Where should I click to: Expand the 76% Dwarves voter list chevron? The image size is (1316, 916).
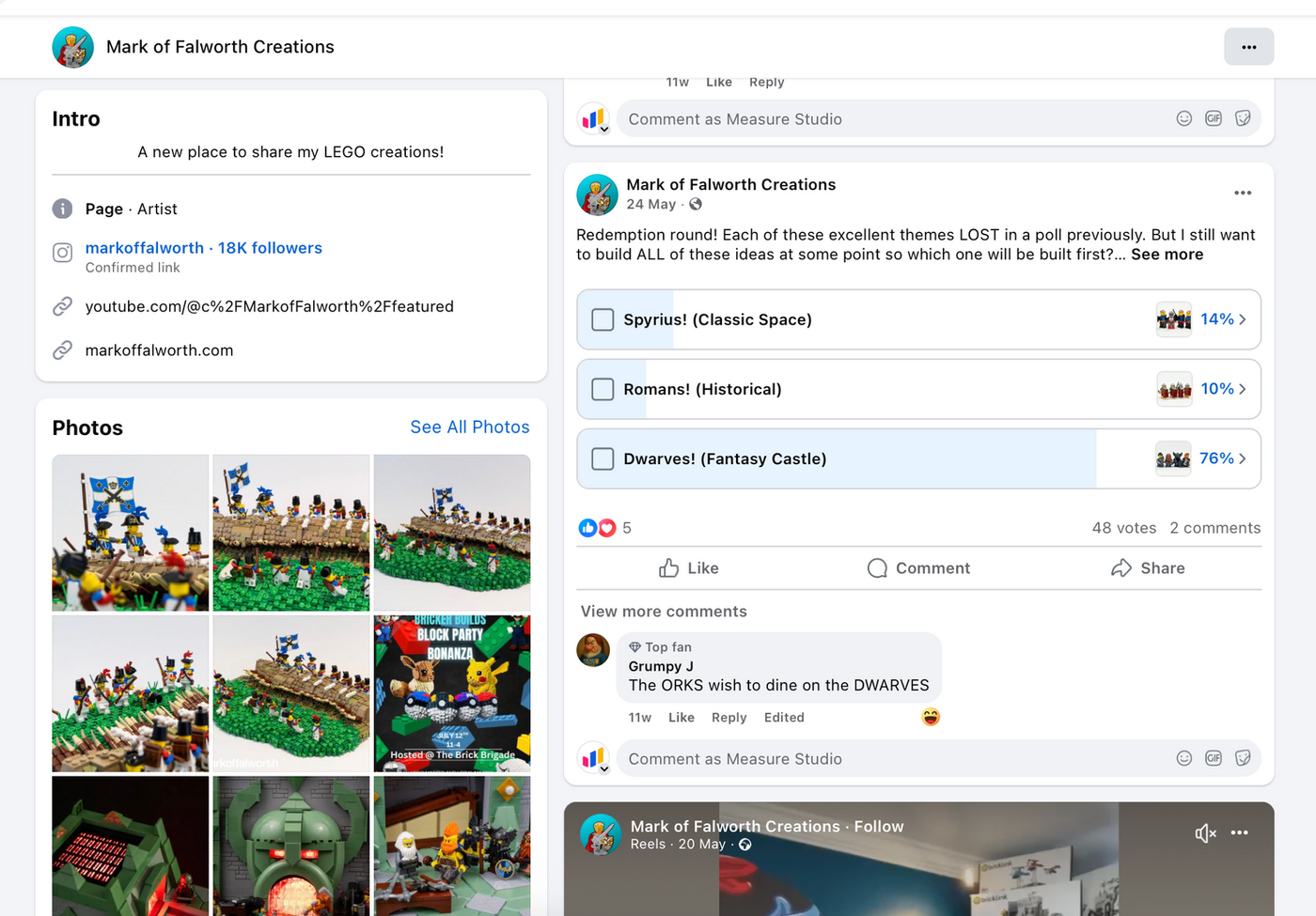[x=1243, y=458]
